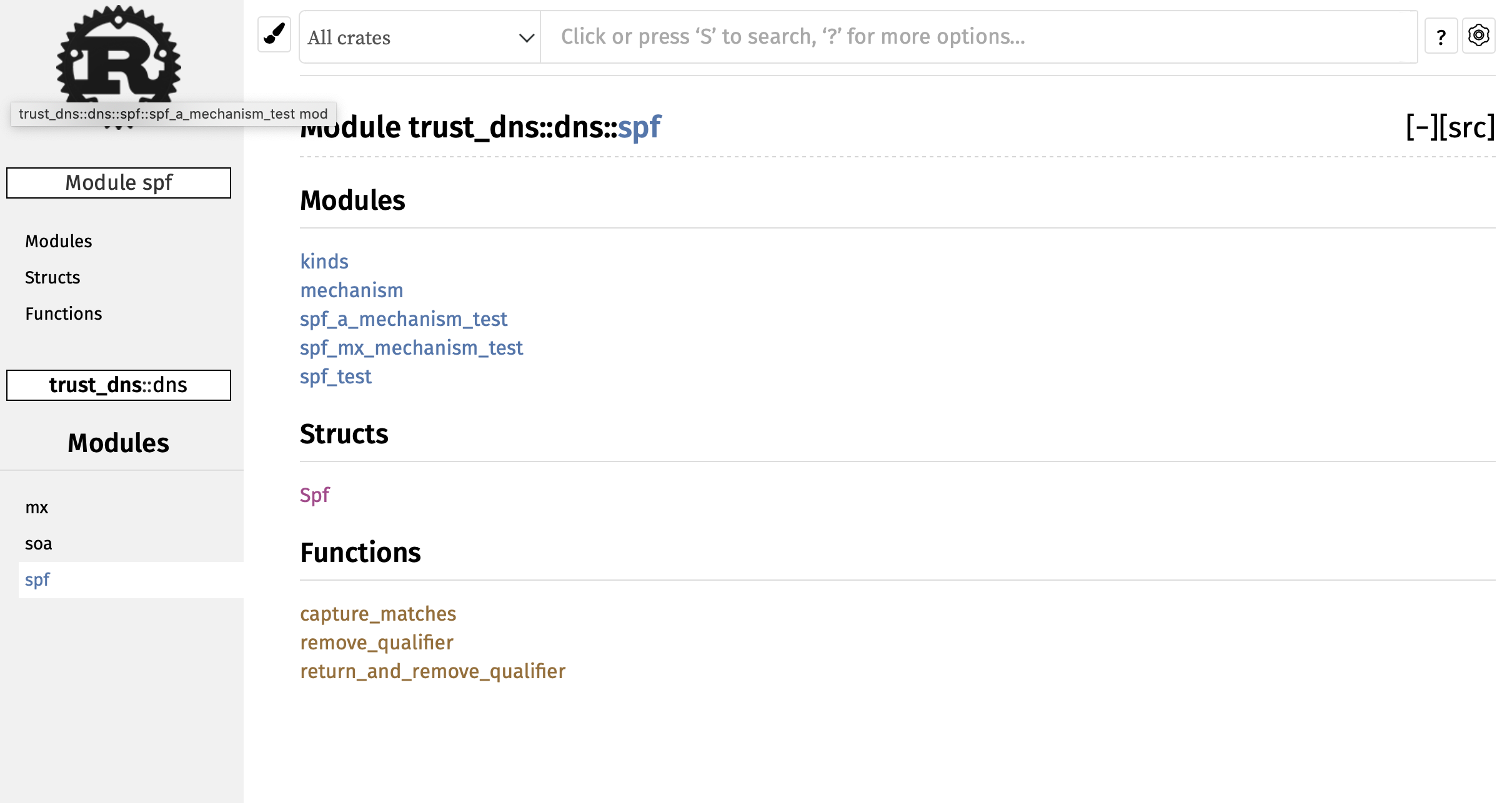Open the mx module from the sidebar
Image resolution: width=1512 pixels, height=803 pixels.
(x=36, y=508)
